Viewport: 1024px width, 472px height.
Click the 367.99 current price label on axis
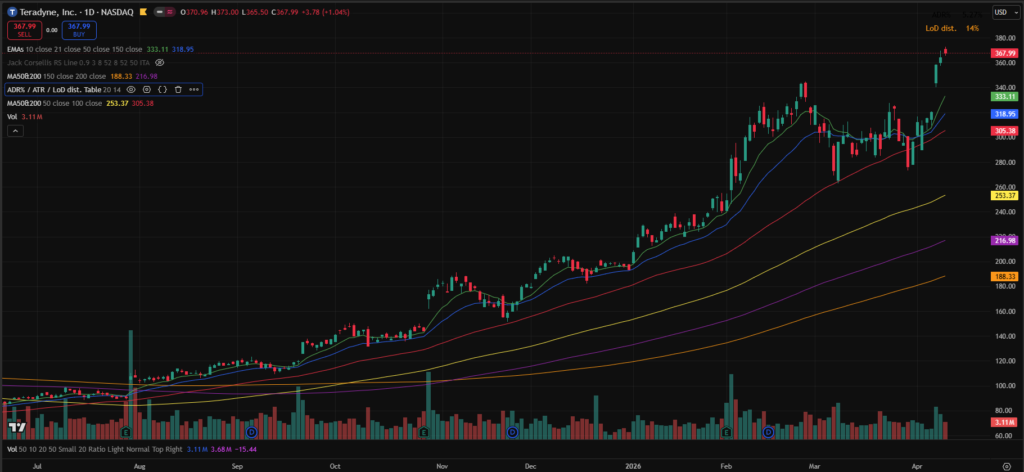(x=1004, y=53)
